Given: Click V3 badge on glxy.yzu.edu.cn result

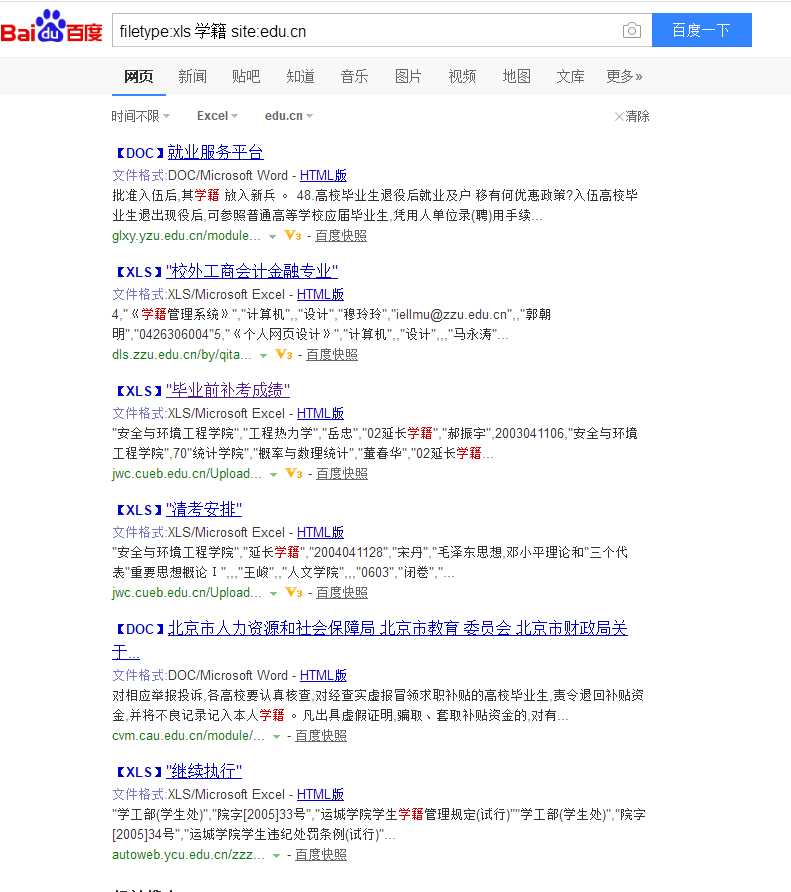Looking at the screenshot, I should tap(293, 236).
